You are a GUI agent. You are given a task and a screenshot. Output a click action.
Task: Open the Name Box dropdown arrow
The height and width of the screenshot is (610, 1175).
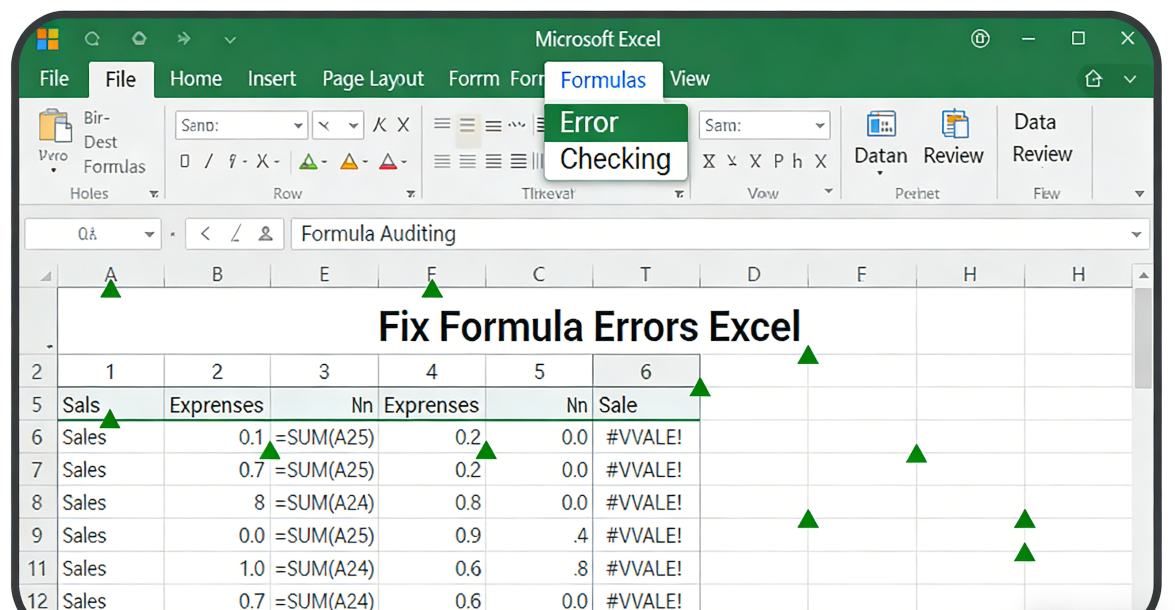[x=149, y=235]
